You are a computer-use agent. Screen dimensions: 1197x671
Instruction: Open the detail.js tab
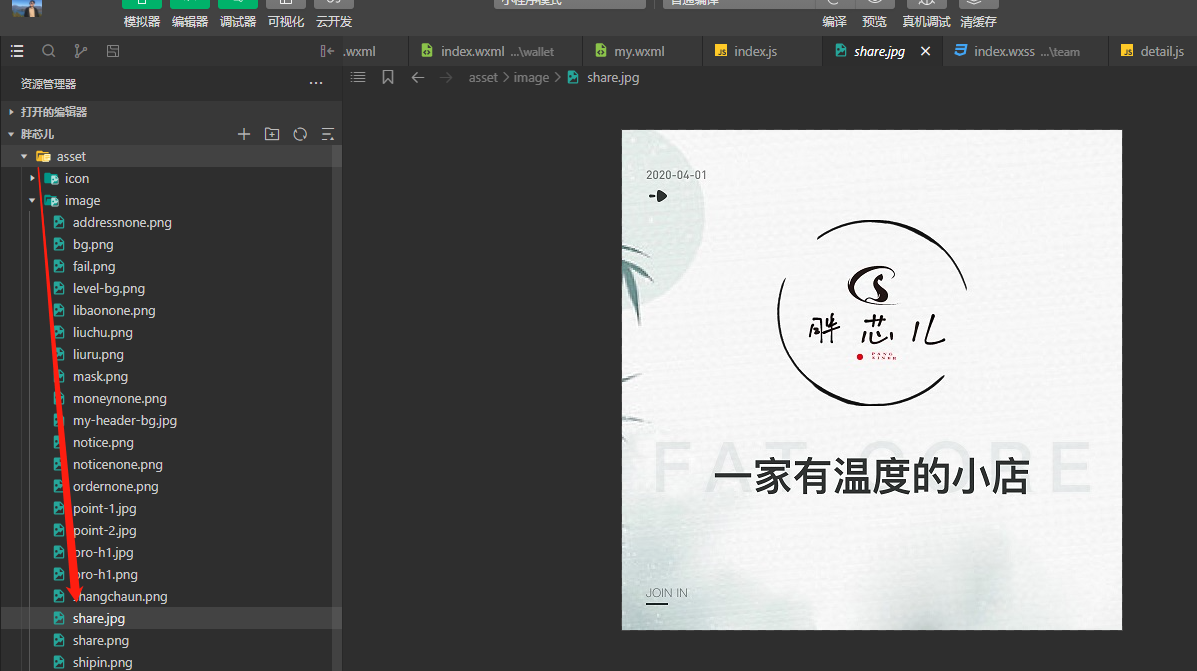(1161, 51)
